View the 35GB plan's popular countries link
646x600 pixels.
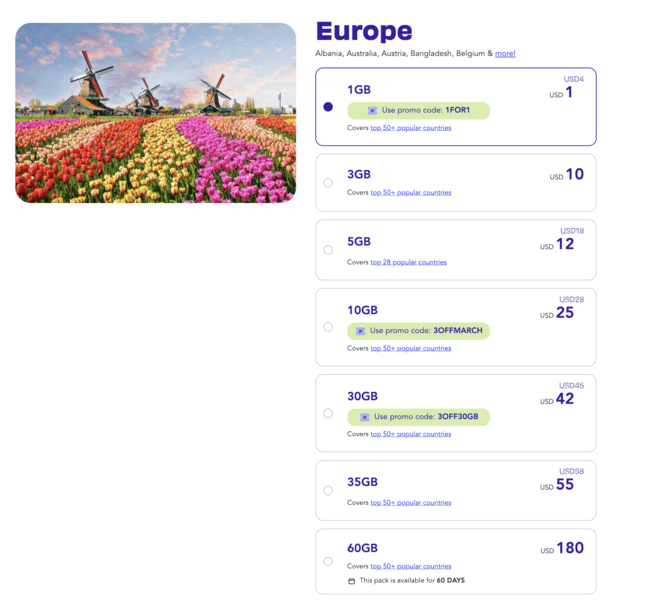410,502
